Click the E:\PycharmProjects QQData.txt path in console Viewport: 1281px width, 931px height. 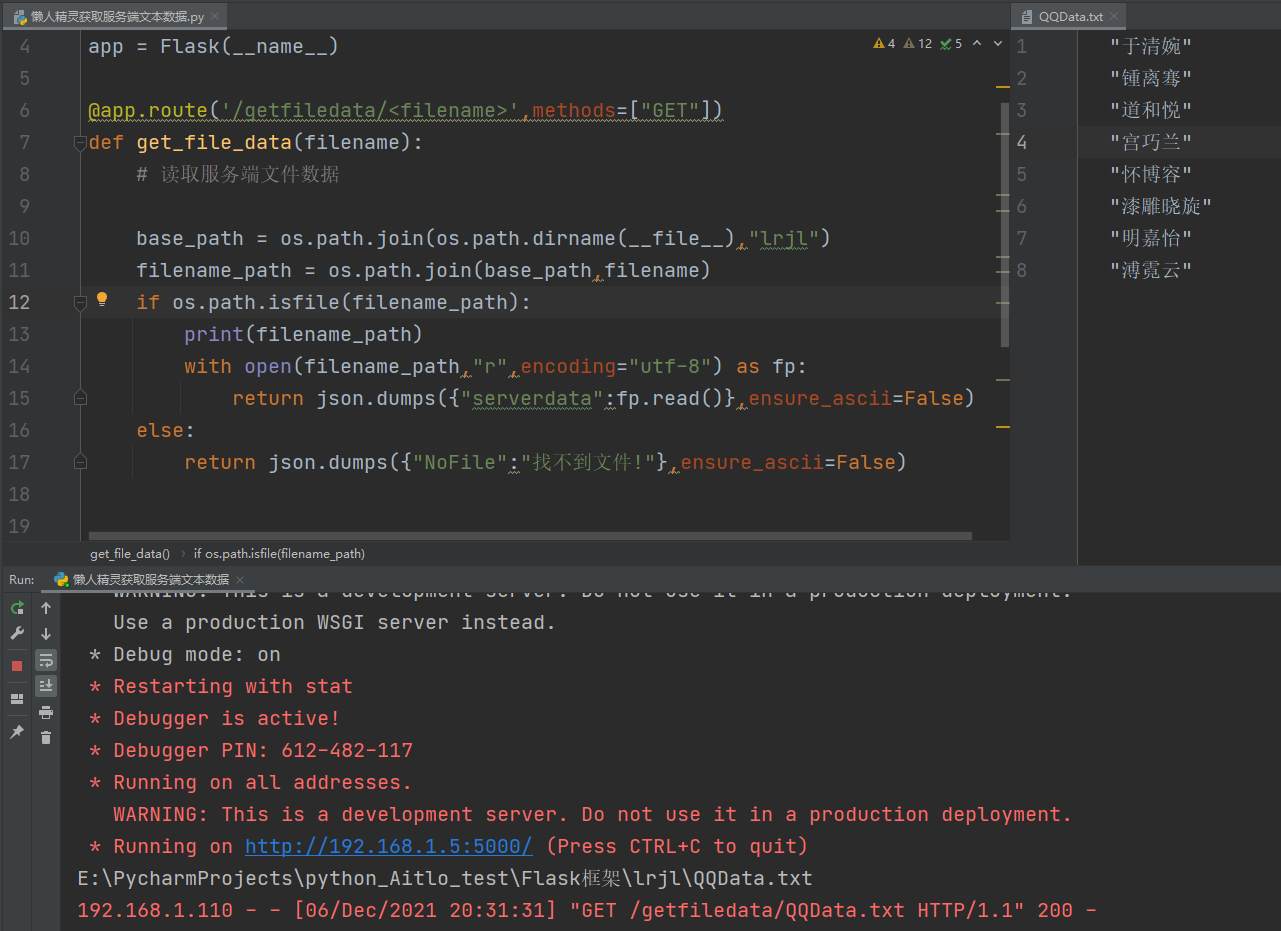[445, 878]
